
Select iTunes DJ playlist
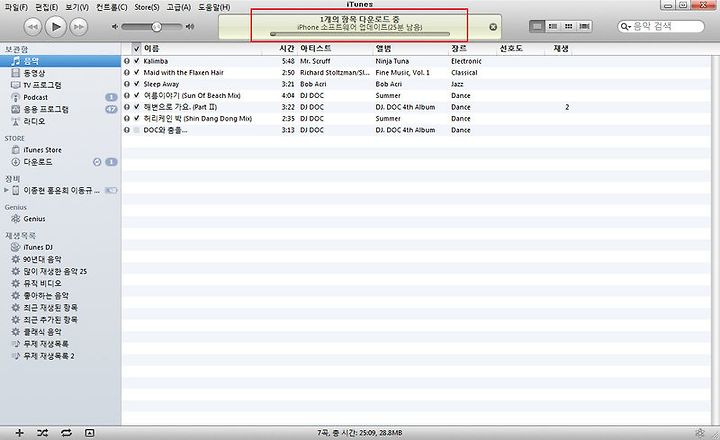click(x=60, y=247)
